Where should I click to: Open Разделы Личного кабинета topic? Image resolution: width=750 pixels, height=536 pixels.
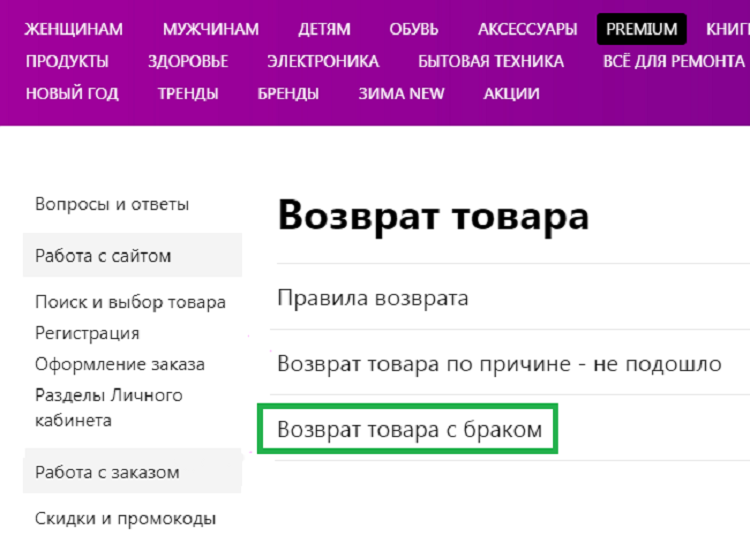click(x=109, y=407)
